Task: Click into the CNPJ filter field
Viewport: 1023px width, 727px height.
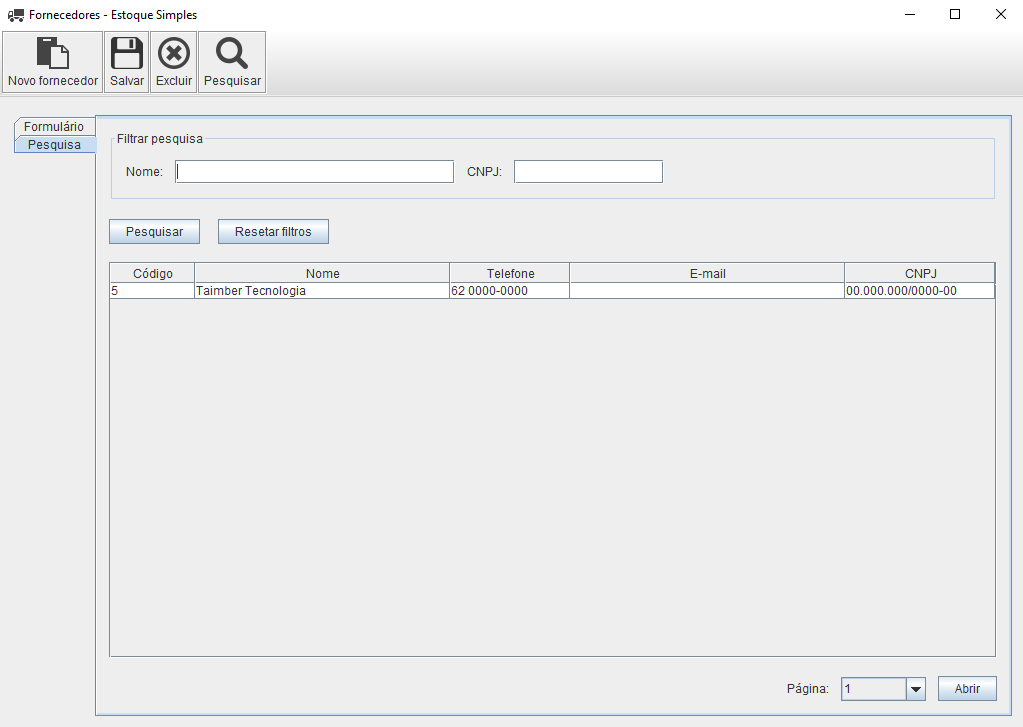Action: 588,172
